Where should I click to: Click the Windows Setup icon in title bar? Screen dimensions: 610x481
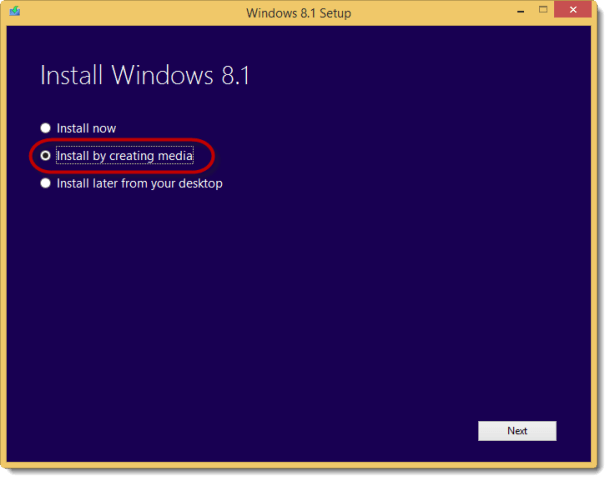(15, 11)
